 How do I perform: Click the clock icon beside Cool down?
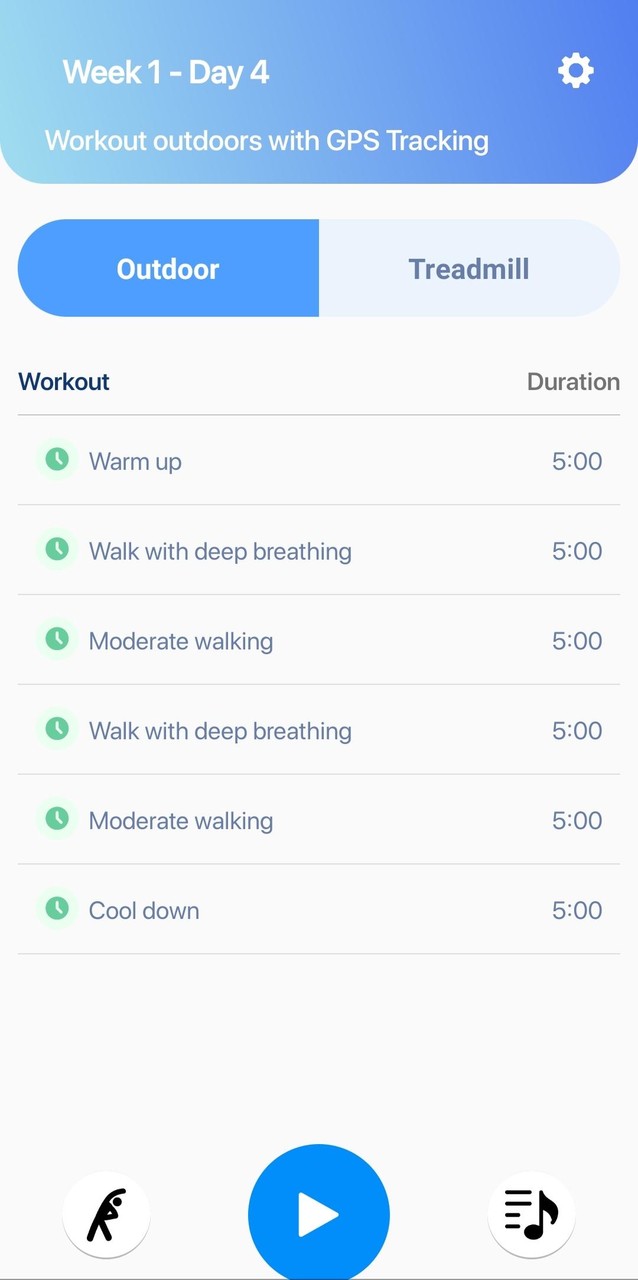click(57, 908)
